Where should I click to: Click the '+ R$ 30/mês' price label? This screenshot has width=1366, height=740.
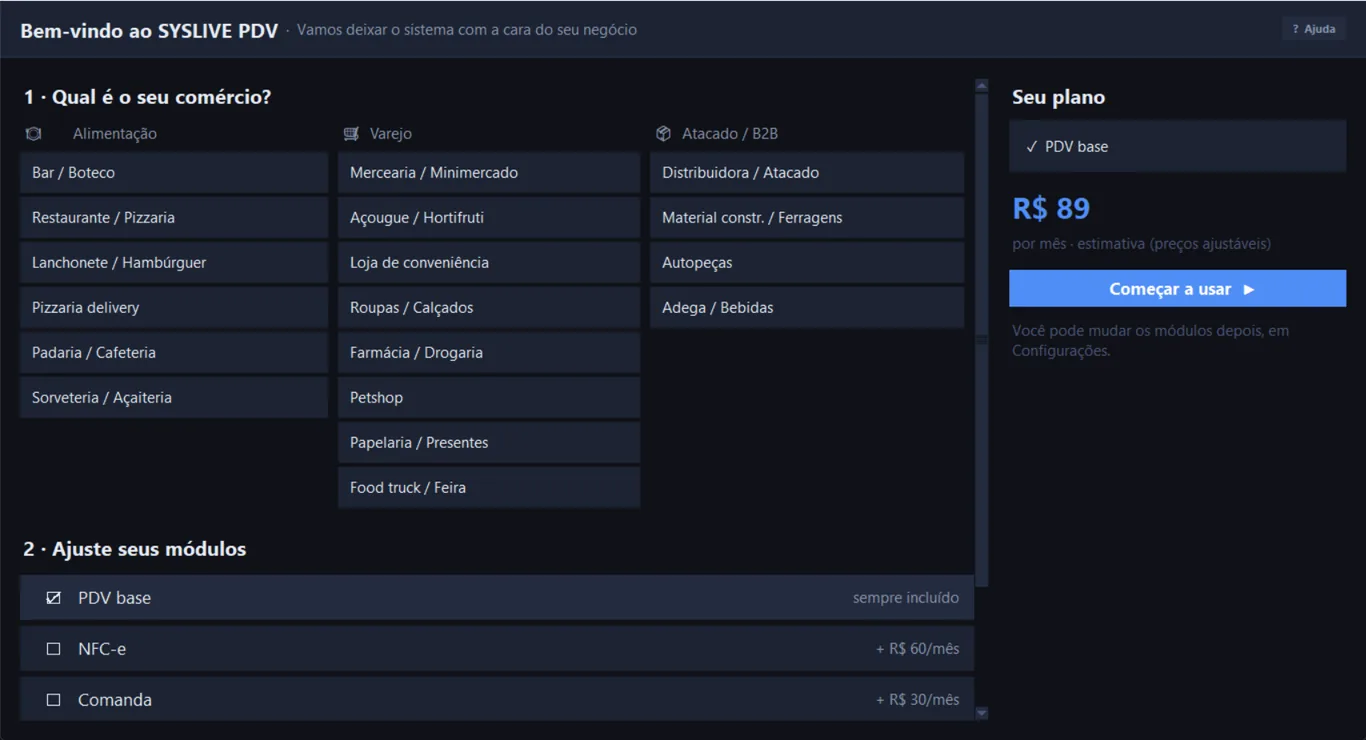[917, 700]
